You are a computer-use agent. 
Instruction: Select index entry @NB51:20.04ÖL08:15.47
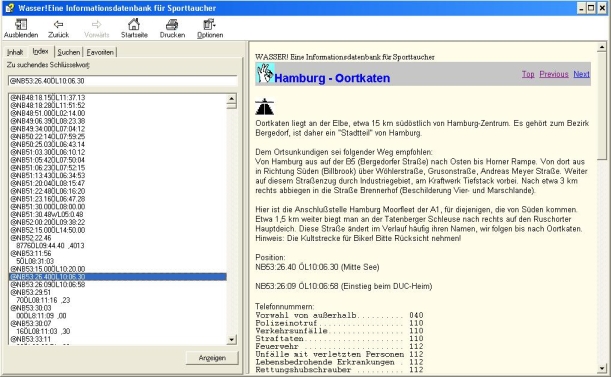(48, 183)
